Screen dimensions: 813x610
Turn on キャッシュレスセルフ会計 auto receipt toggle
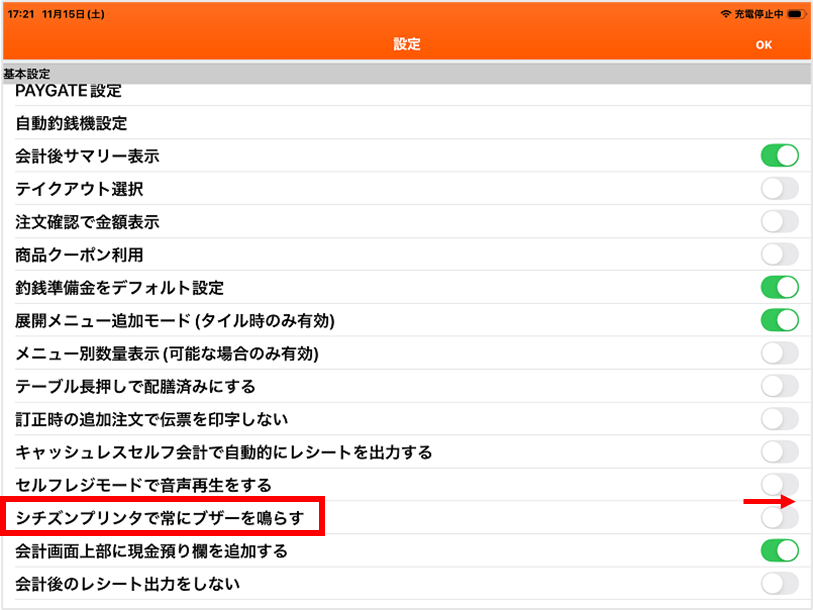click(x=779, y=451)
